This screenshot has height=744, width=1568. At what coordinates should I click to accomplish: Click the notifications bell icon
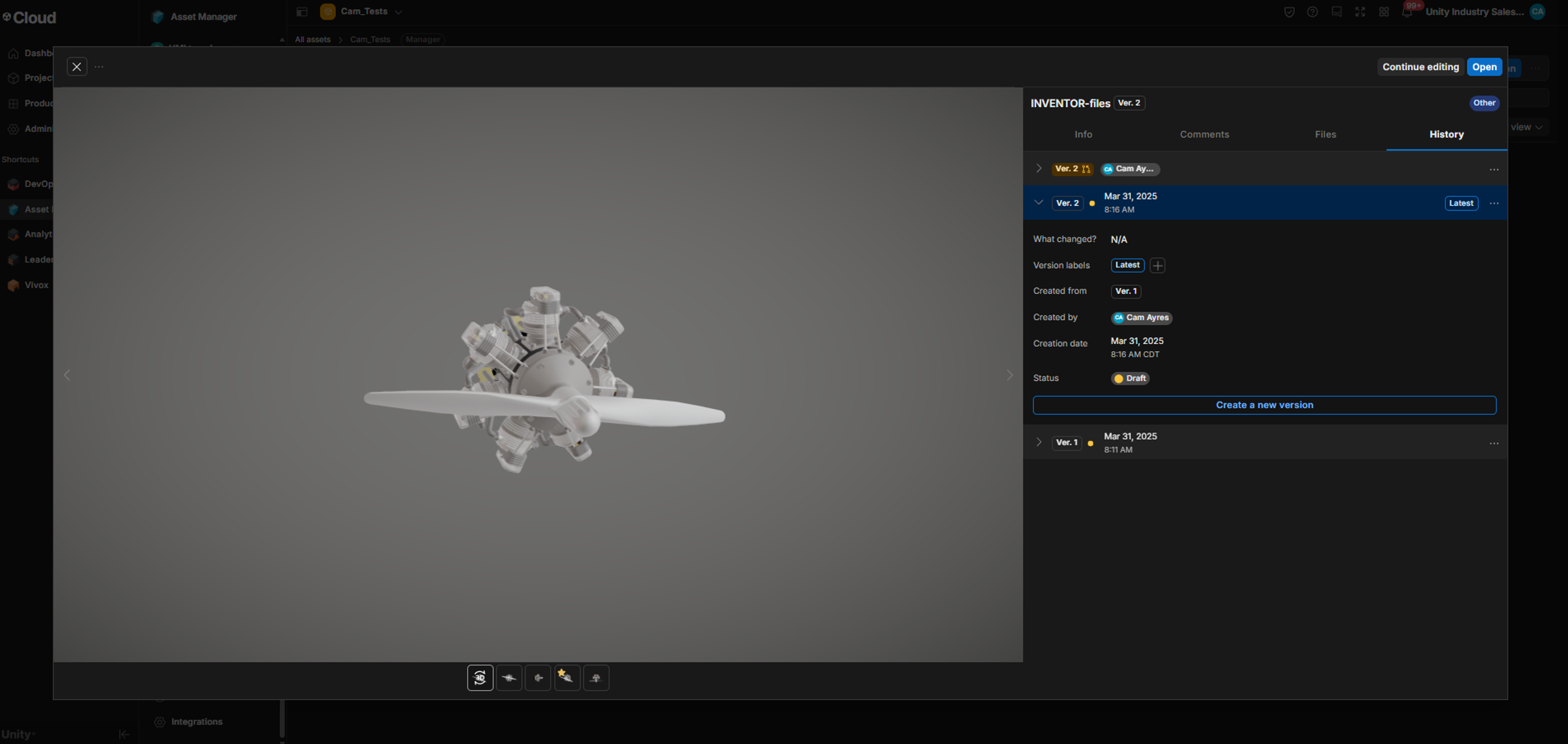tap(1407, 12)
